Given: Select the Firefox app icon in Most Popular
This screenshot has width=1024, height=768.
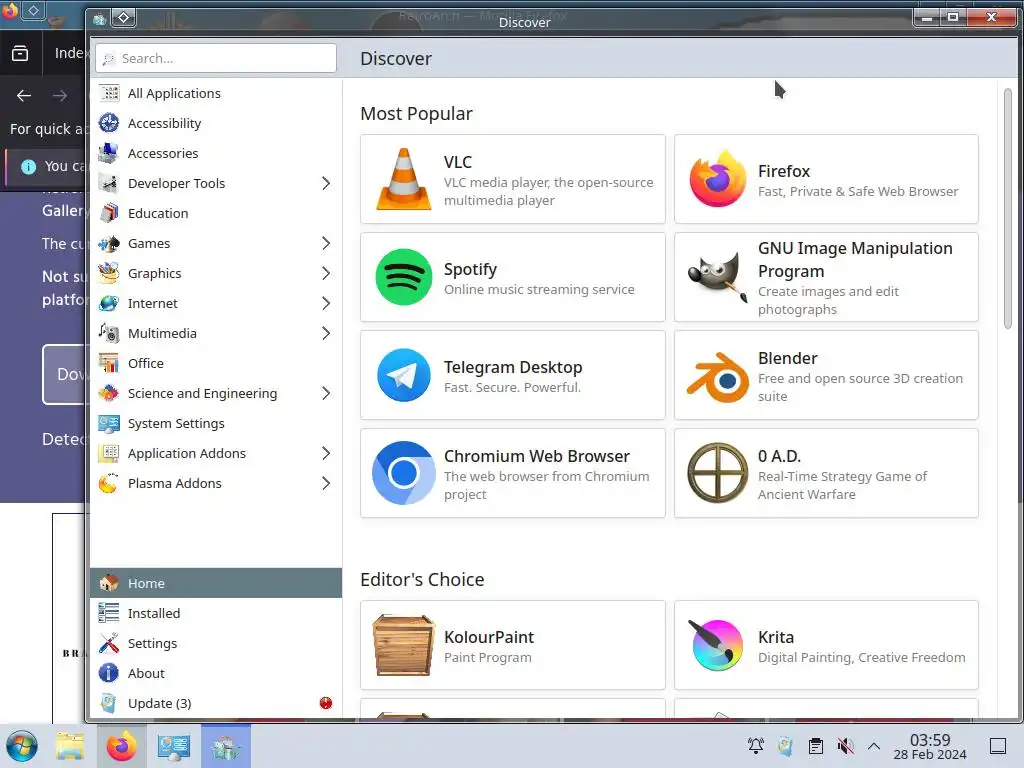Looking at the screenshot, I should pyautogui.click(x=717, y=179).
